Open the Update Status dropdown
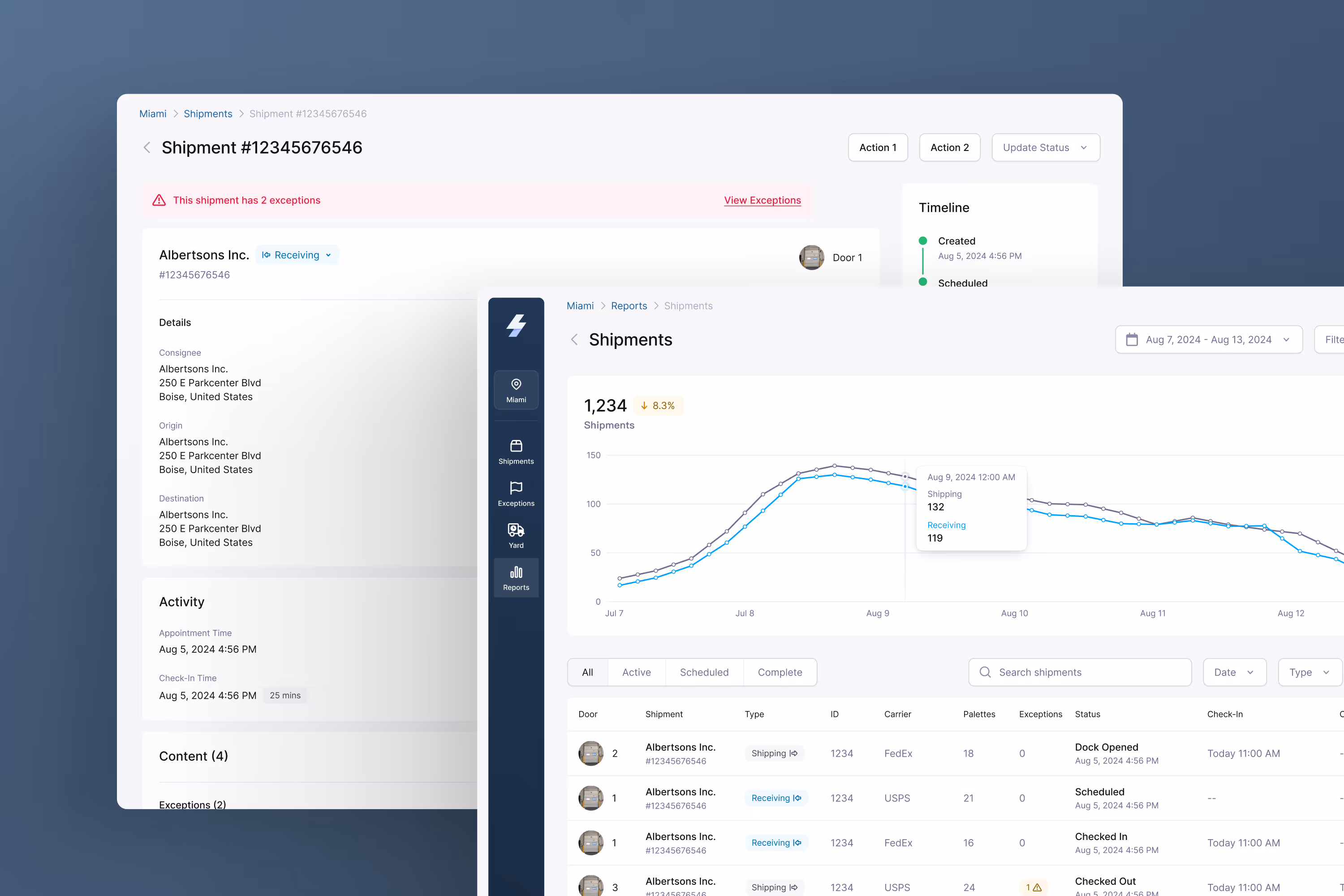 click(x=1045, y=147)
